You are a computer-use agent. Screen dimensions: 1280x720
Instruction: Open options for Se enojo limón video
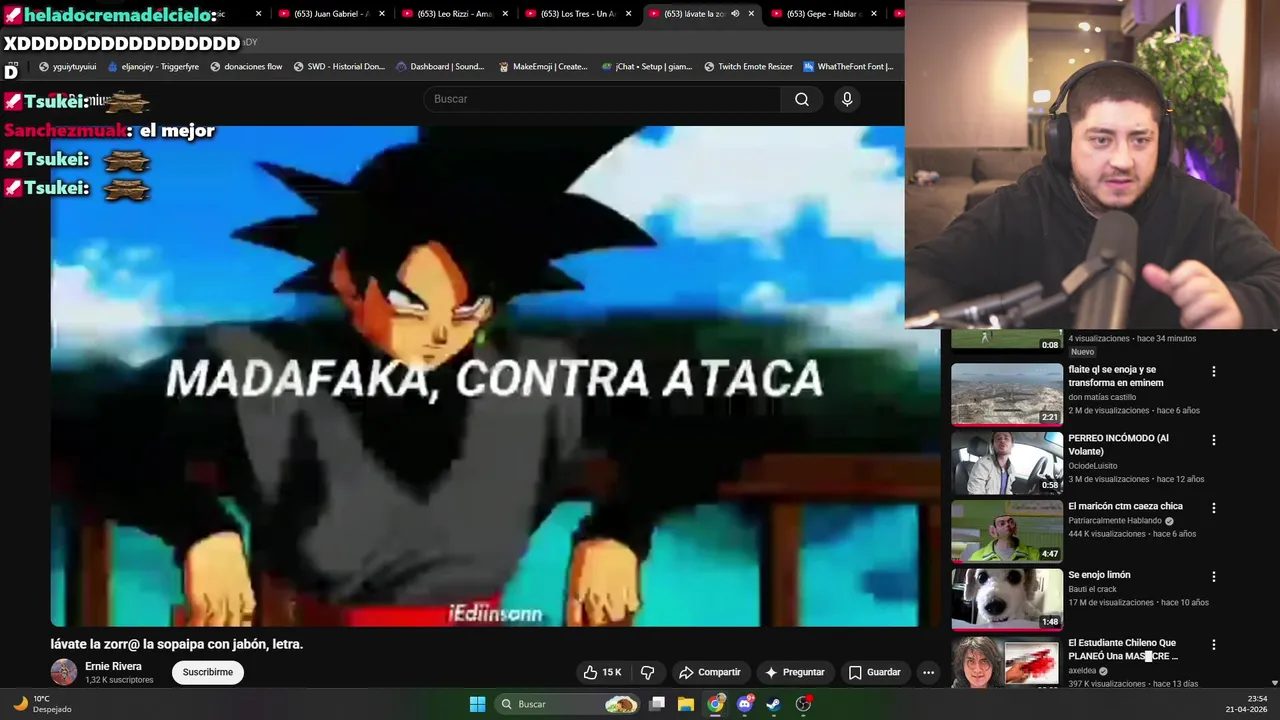(x=1214, y=577)
